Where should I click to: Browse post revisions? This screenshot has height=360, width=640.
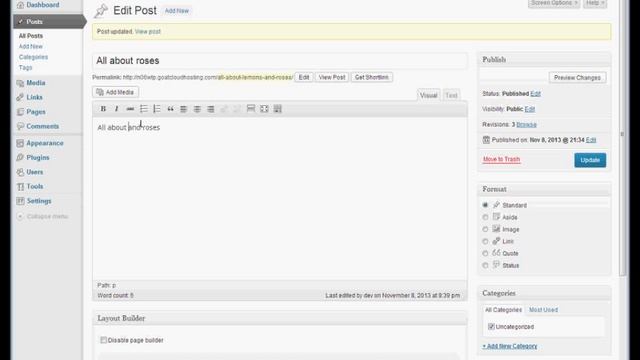pyautogui.click(x=527, y=124)
